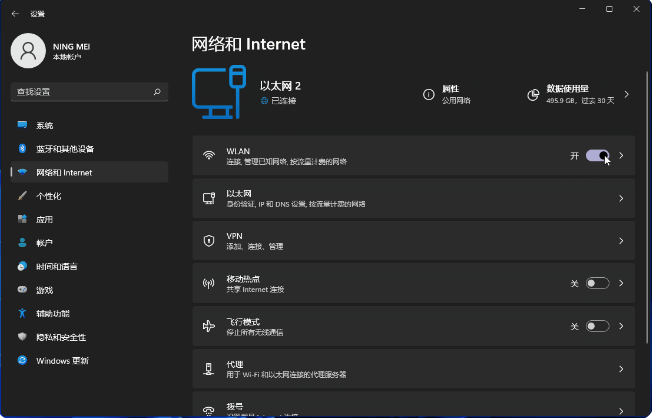Screen dimensions: 652x418
Task: Click the Bluetooth icon for 蓝牙和其他设备
Action: (22, 149)
